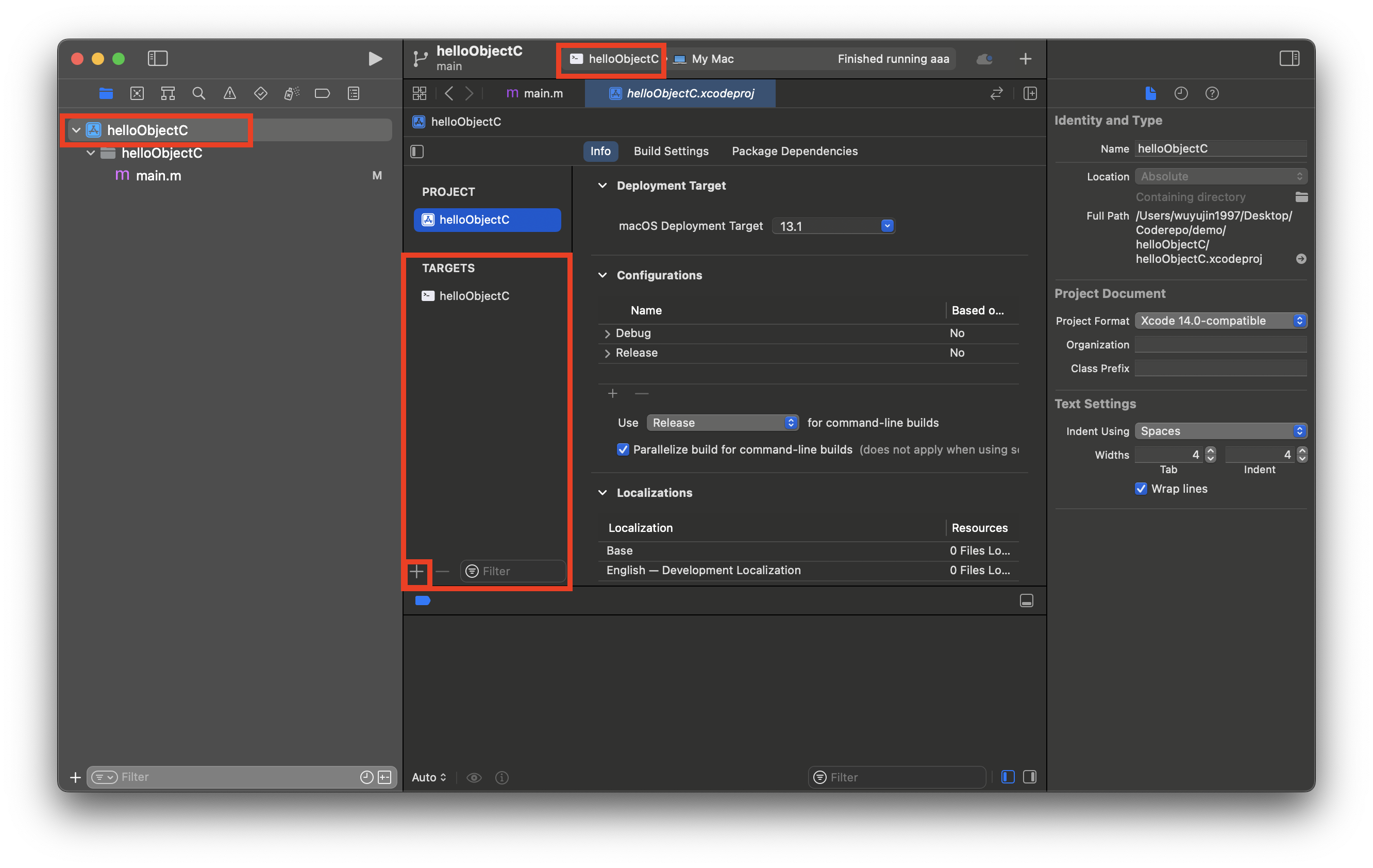Select the Build Settings tab
Image resolution: width=1373 pixels, height=868 pixels.
coord(671,151)
